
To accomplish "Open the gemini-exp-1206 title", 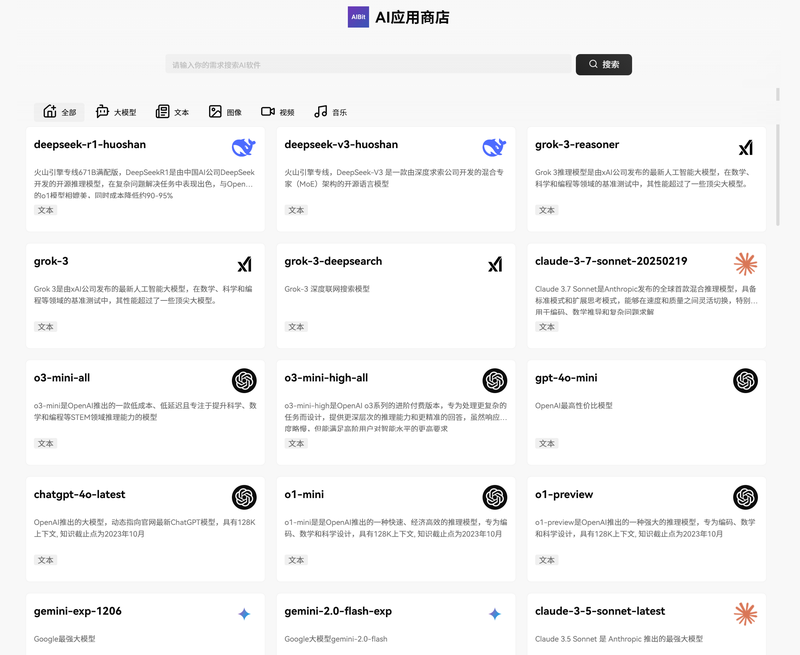I will [x=78, y=611].
